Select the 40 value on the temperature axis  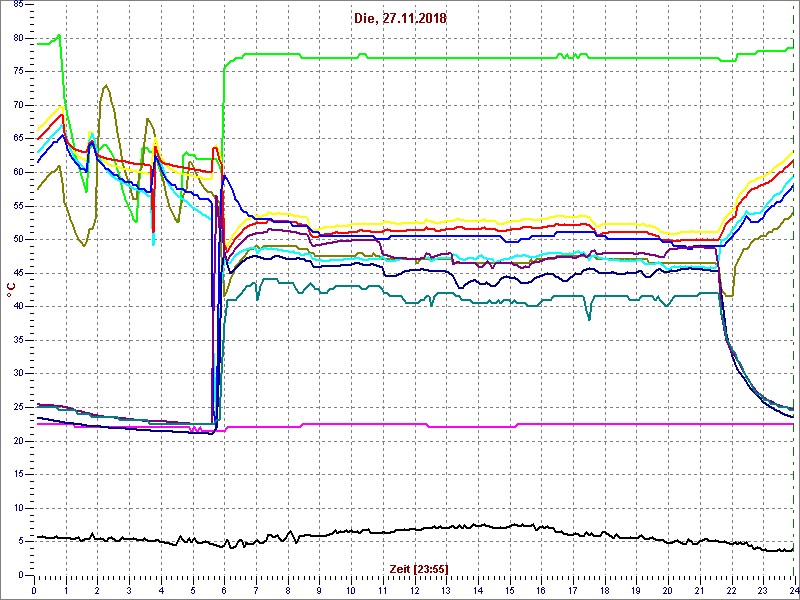coord(18,306)
